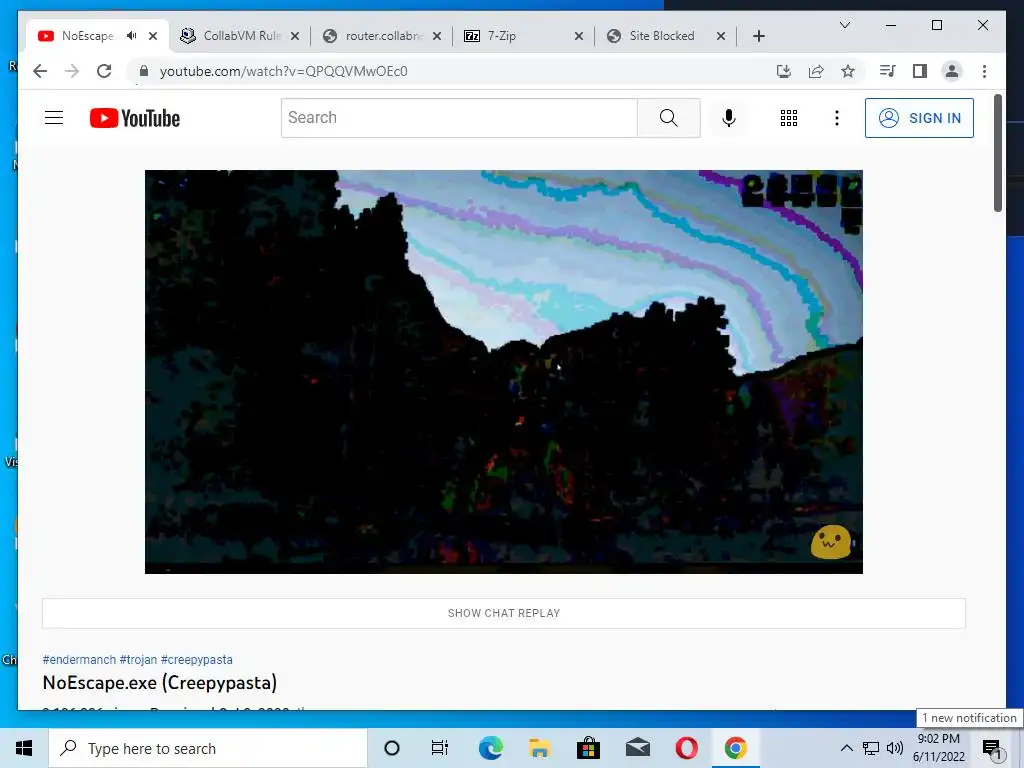Launch Opera from taskbar
Image resolution: width=1024 pixels, height=768 pixels.
click(x=686, y=748)
